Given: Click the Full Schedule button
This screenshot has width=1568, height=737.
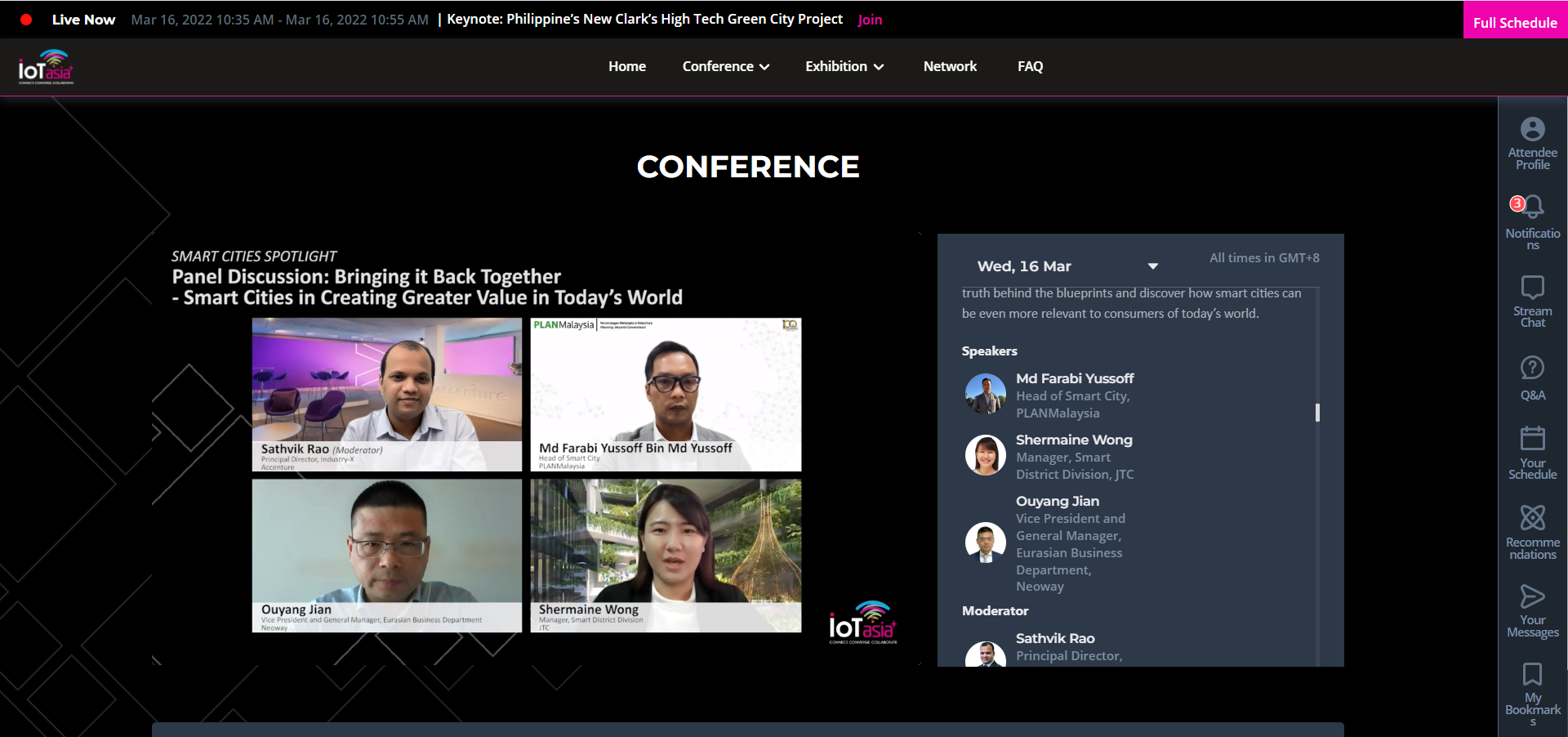Looking at the screenshot, I should (1514, 22).
